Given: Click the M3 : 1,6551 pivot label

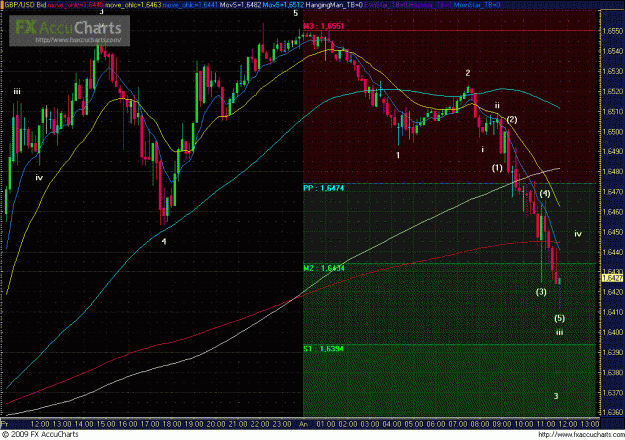Looking at the screenshot, I should tap(324, 26).
